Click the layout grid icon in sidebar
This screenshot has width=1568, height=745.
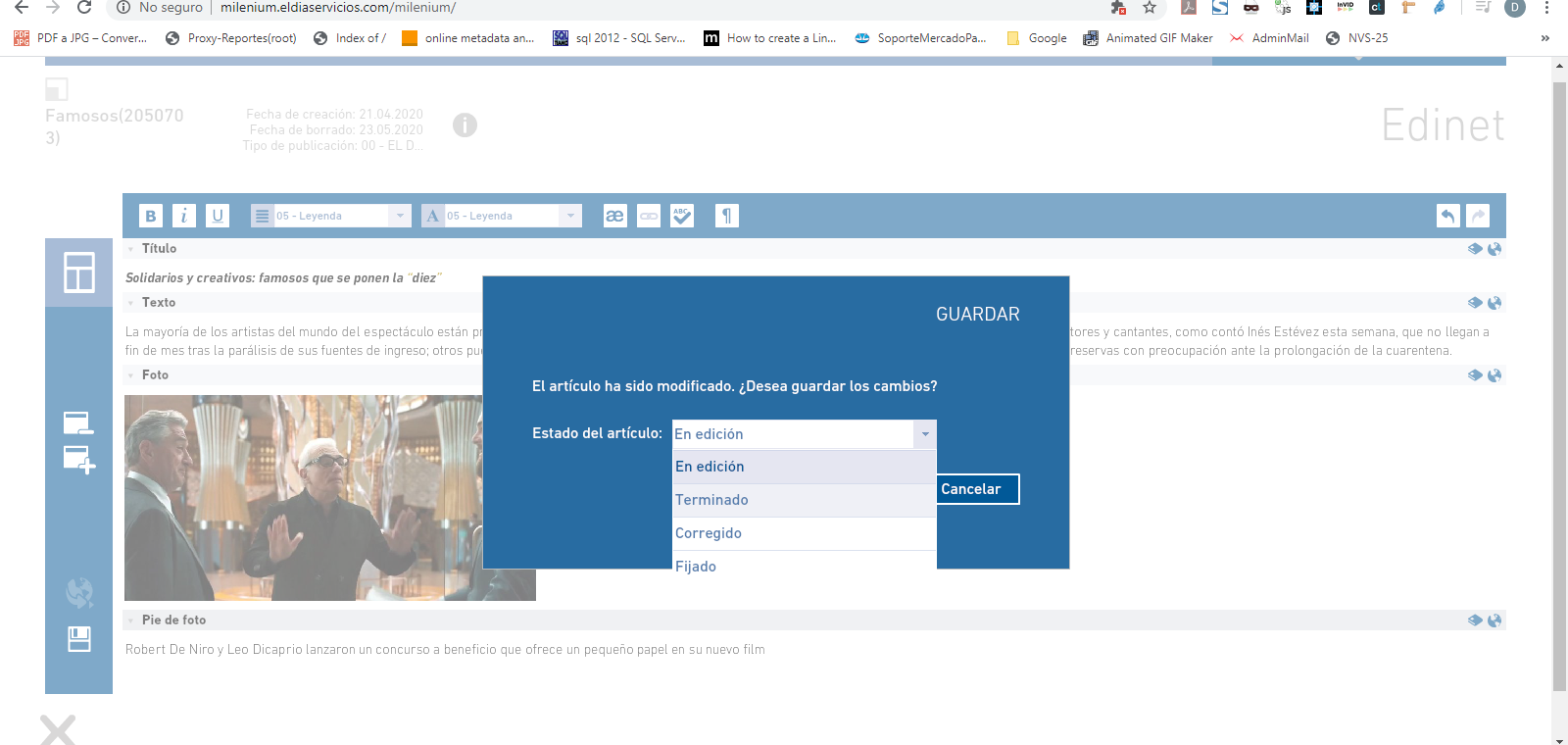78,273
